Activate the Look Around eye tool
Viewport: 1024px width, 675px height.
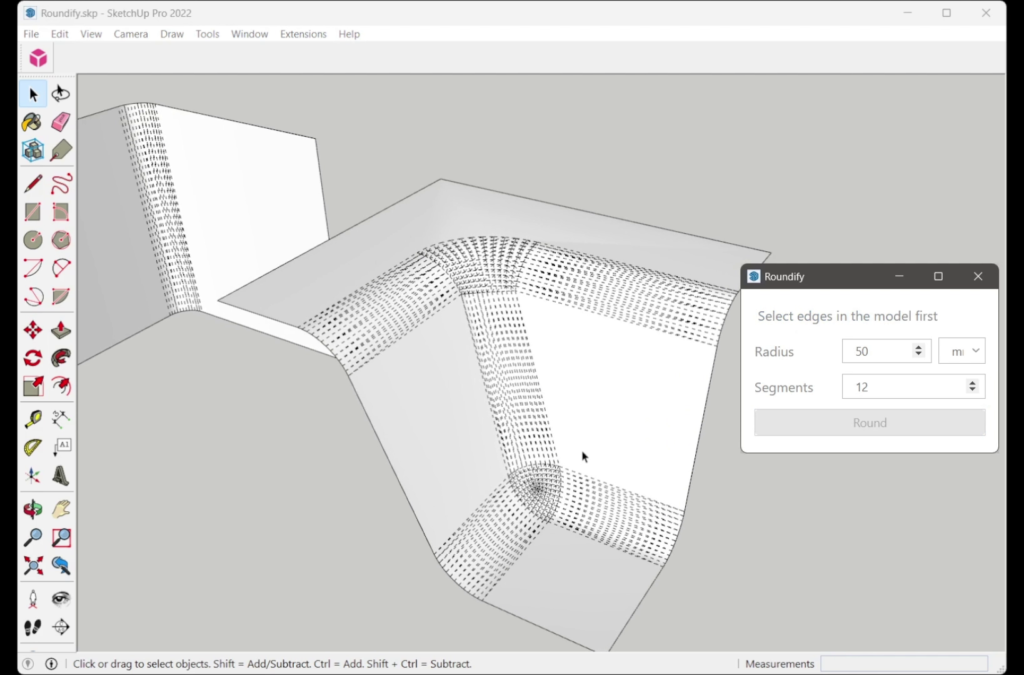click(61, 599)
